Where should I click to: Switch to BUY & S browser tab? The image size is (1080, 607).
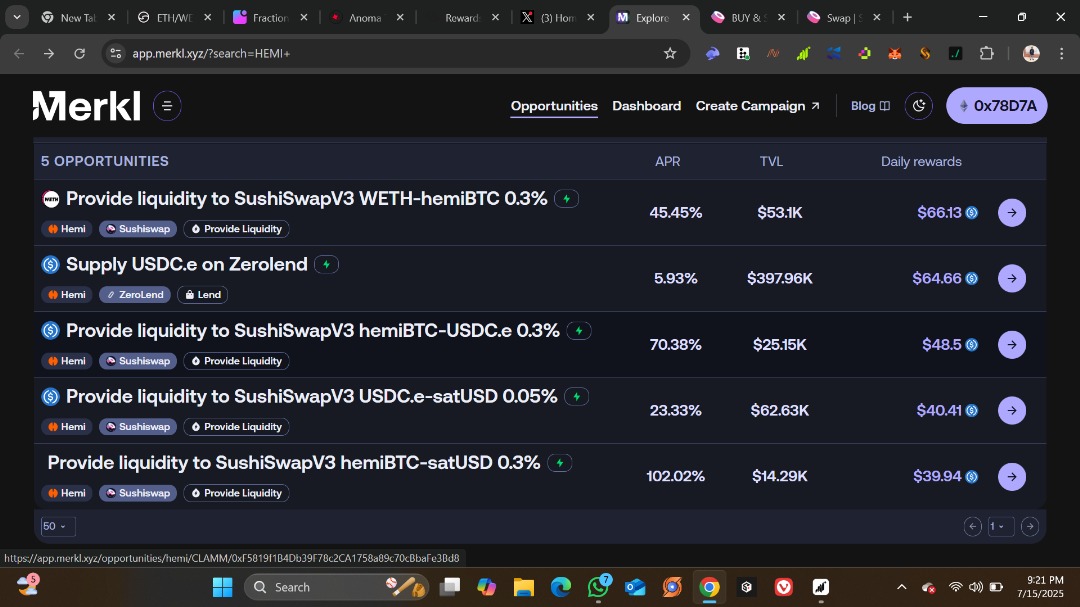[x=749, y=18]
